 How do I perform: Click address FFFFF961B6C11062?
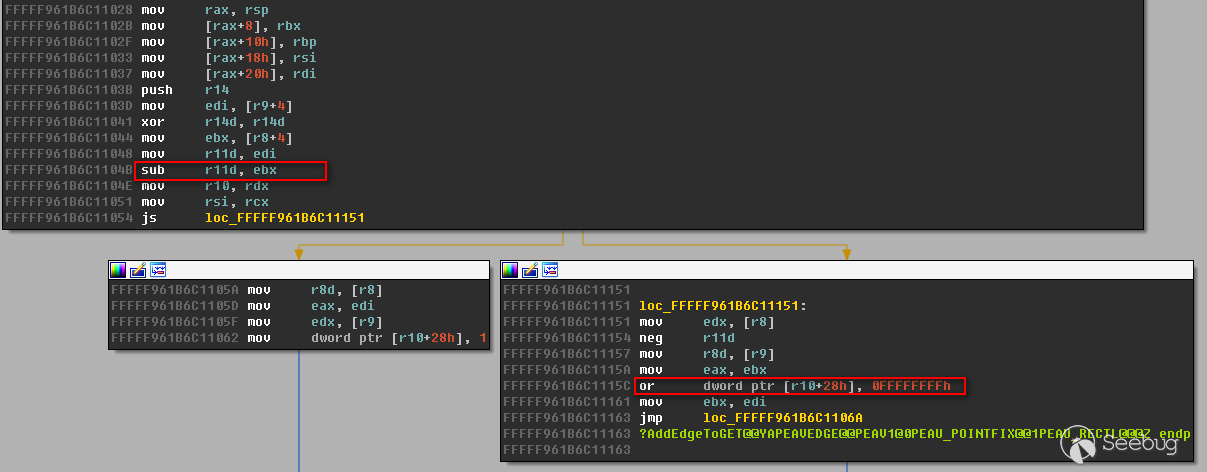175,338
